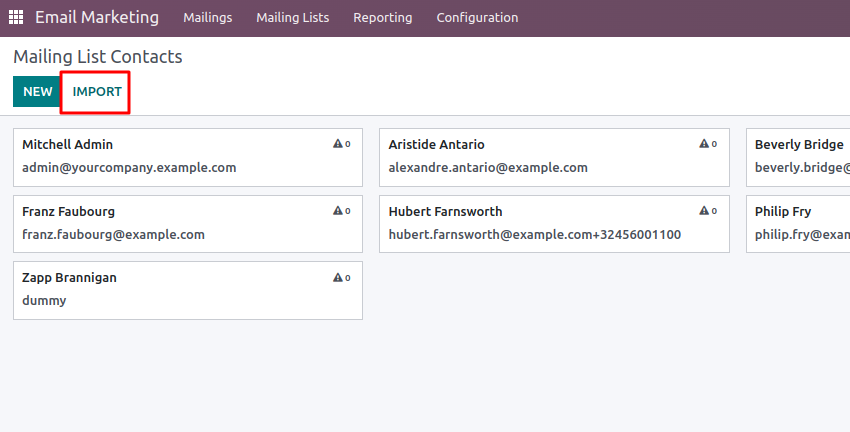Image resolution: width=850 pixels, height=432 pixels.
Task: Open the Hubert Farnsworth contact card
Action: pyautogui.click(x=554, y=224)
